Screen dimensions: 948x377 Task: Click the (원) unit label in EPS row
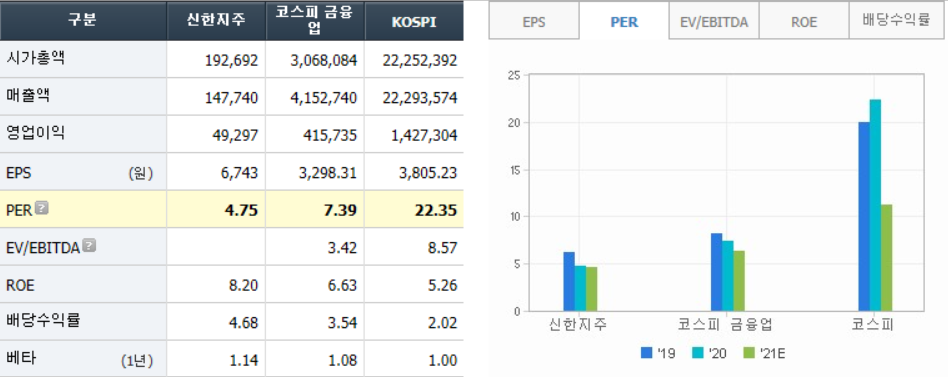pyautogui.click(x=140, y=174)
